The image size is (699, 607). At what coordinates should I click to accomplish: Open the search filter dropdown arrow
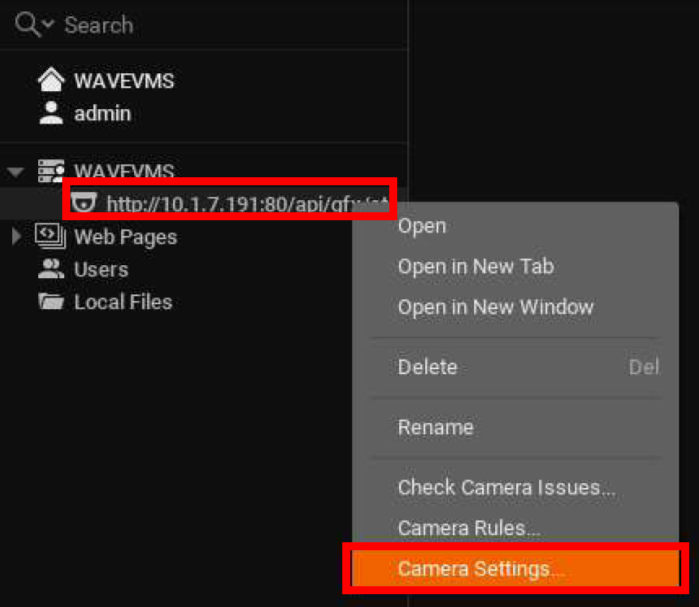point(47,26)
